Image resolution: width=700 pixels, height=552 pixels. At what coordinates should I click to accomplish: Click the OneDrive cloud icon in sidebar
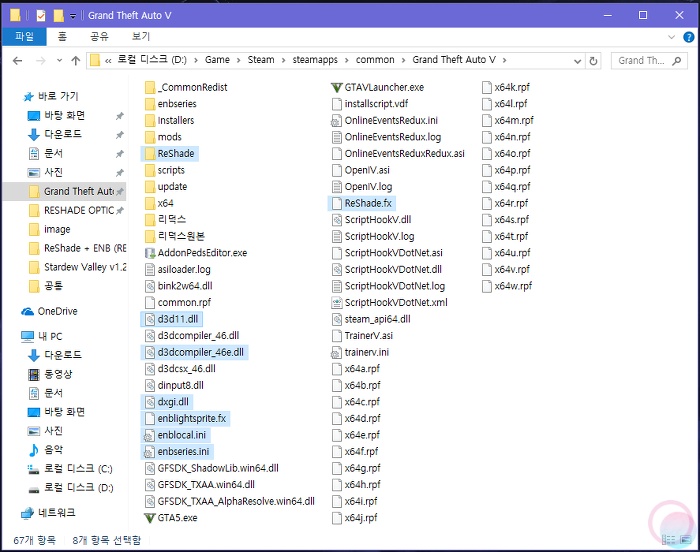coord(28,311)
